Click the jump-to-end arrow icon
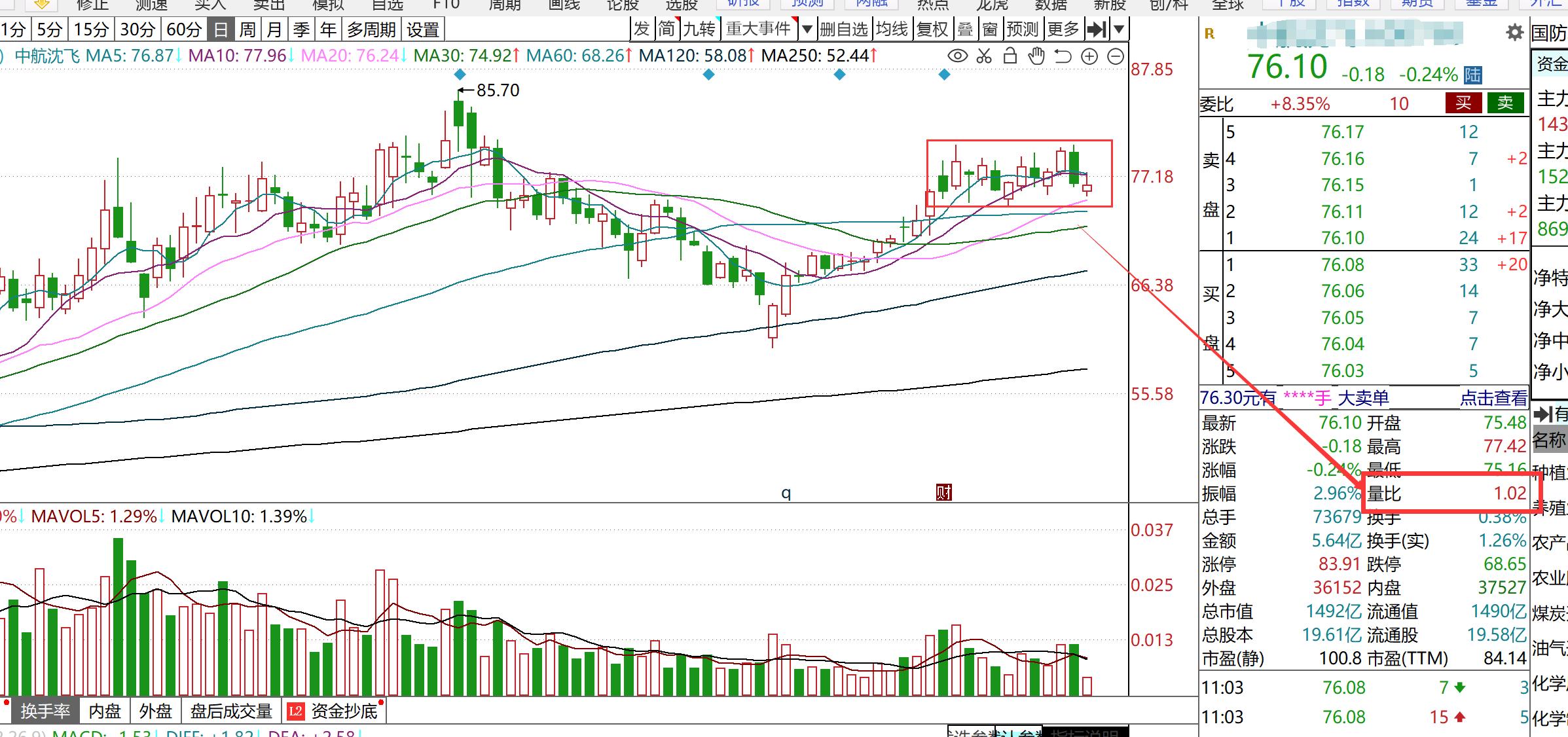 tap(1096, 29)
